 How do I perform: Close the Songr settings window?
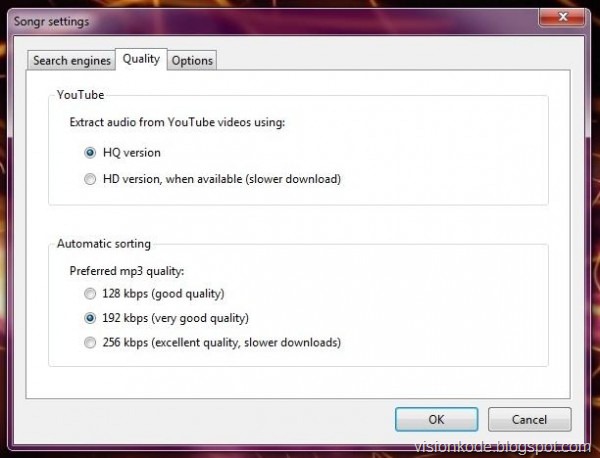562,17
